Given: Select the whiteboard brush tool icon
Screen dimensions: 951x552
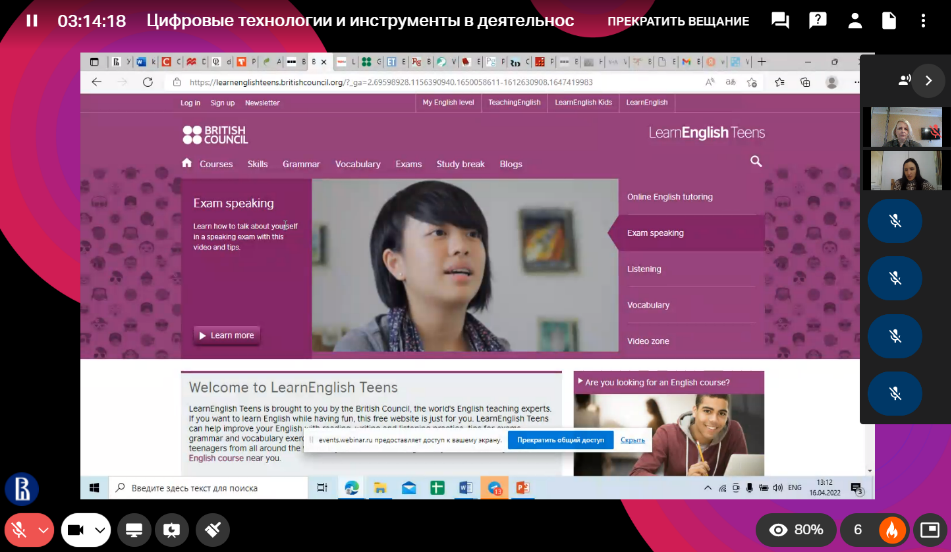Looking at the screenshot, I should pyautogui.click(x=211, y=530).
